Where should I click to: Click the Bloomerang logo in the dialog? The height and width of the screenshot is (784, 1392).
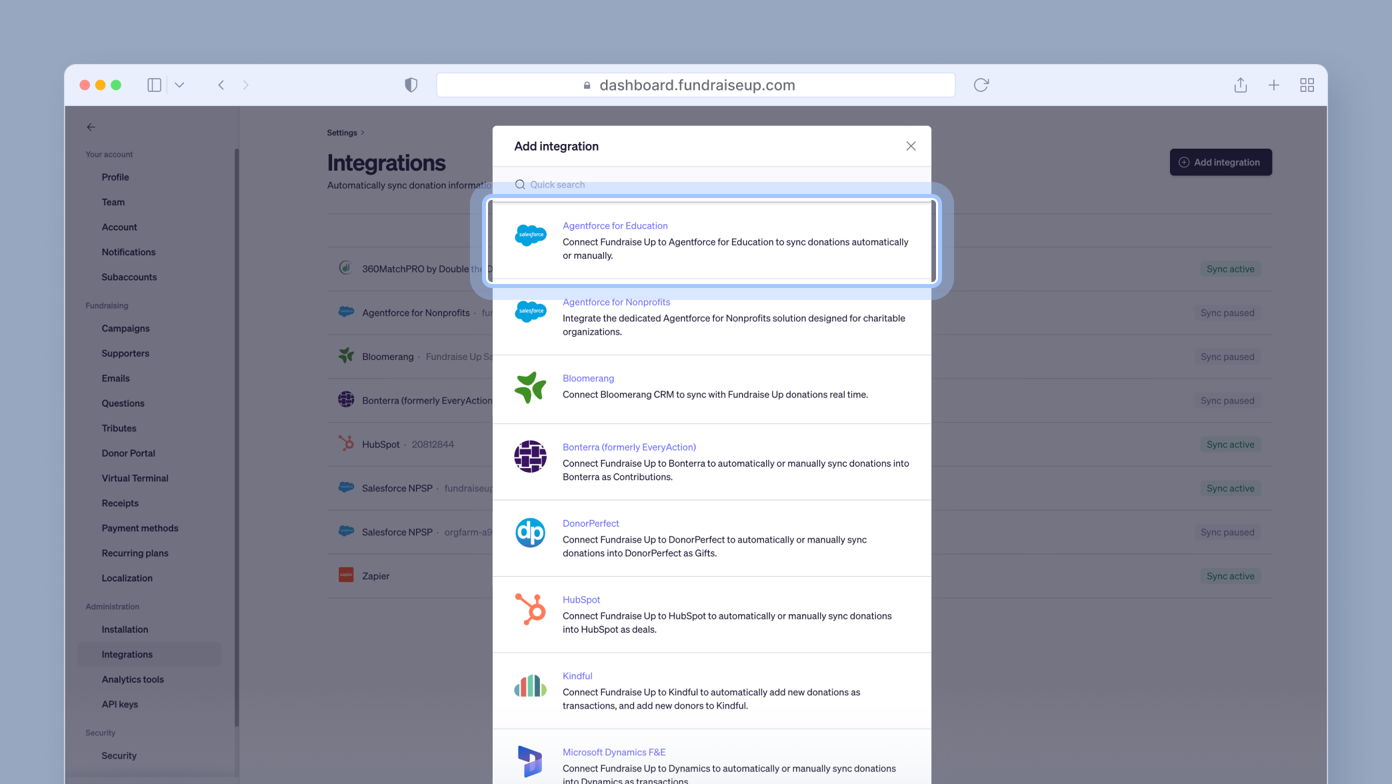click(x=530, y=388)
